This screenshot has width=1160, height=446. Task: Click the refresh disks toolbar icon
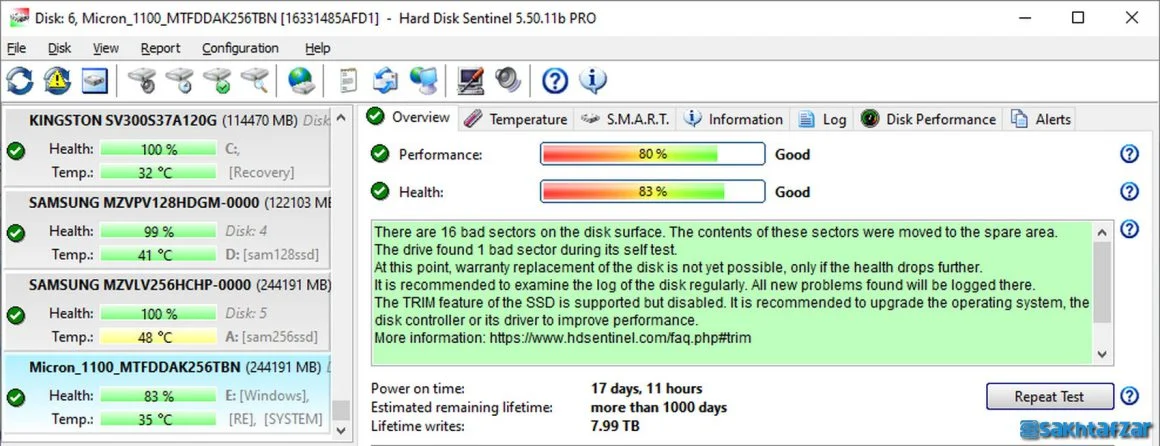20,80
